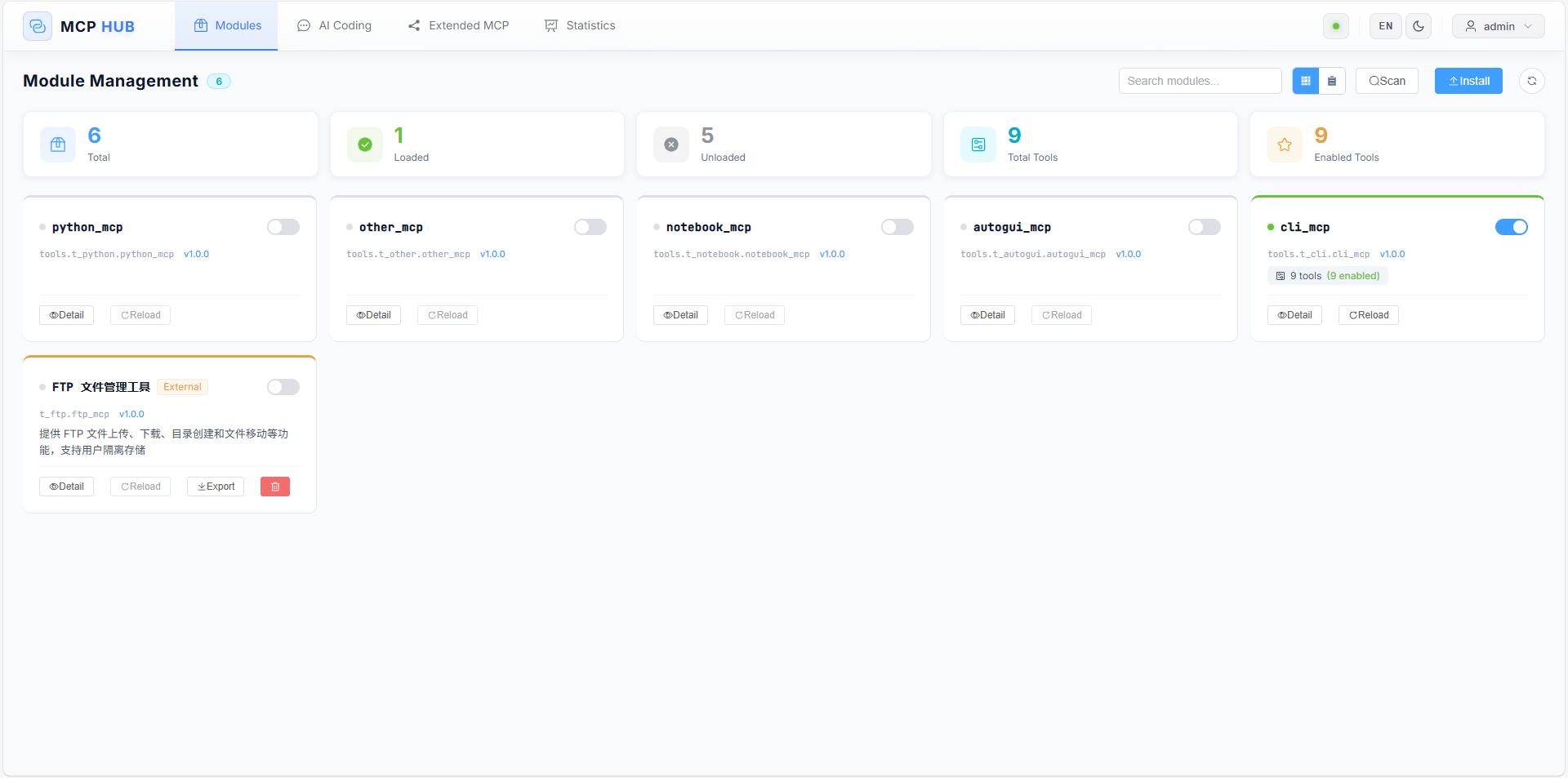
Task: Delete the FTP module with trash icon
Action: click(x=275, y=487)
